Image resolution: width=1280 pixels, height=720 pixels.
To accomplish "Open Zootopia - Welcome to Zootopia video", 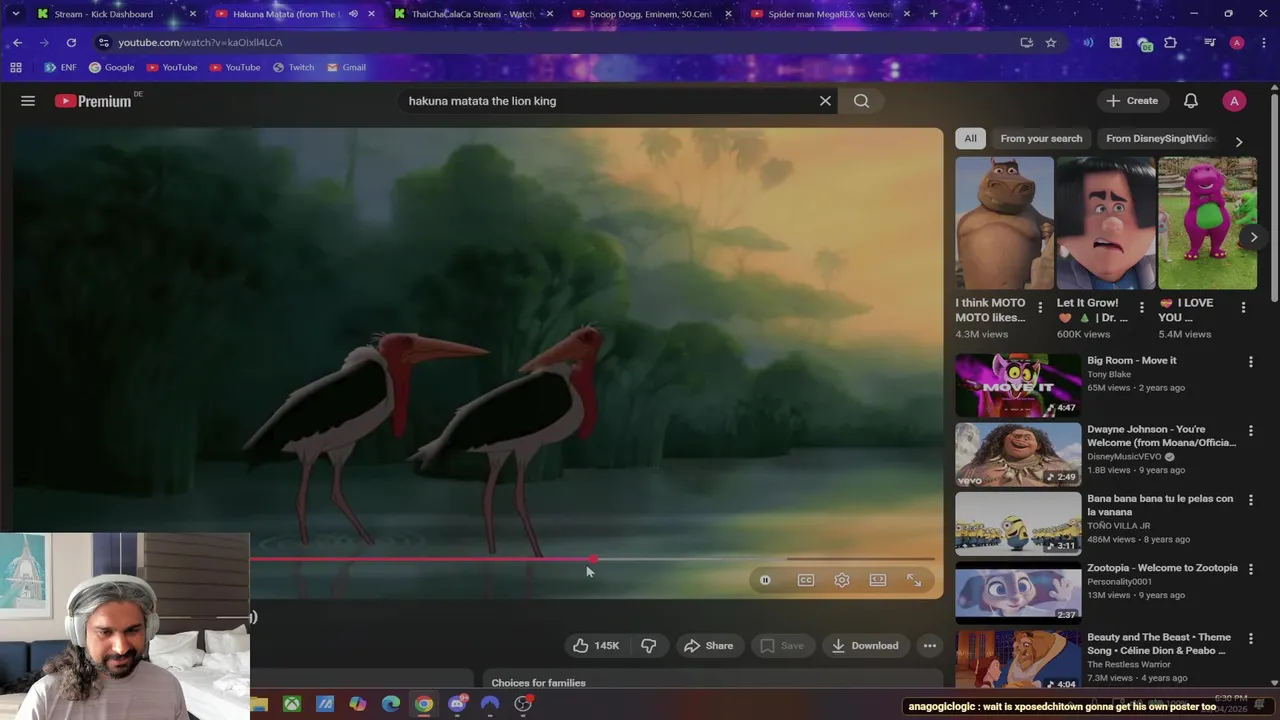I will coord(1018,592).
